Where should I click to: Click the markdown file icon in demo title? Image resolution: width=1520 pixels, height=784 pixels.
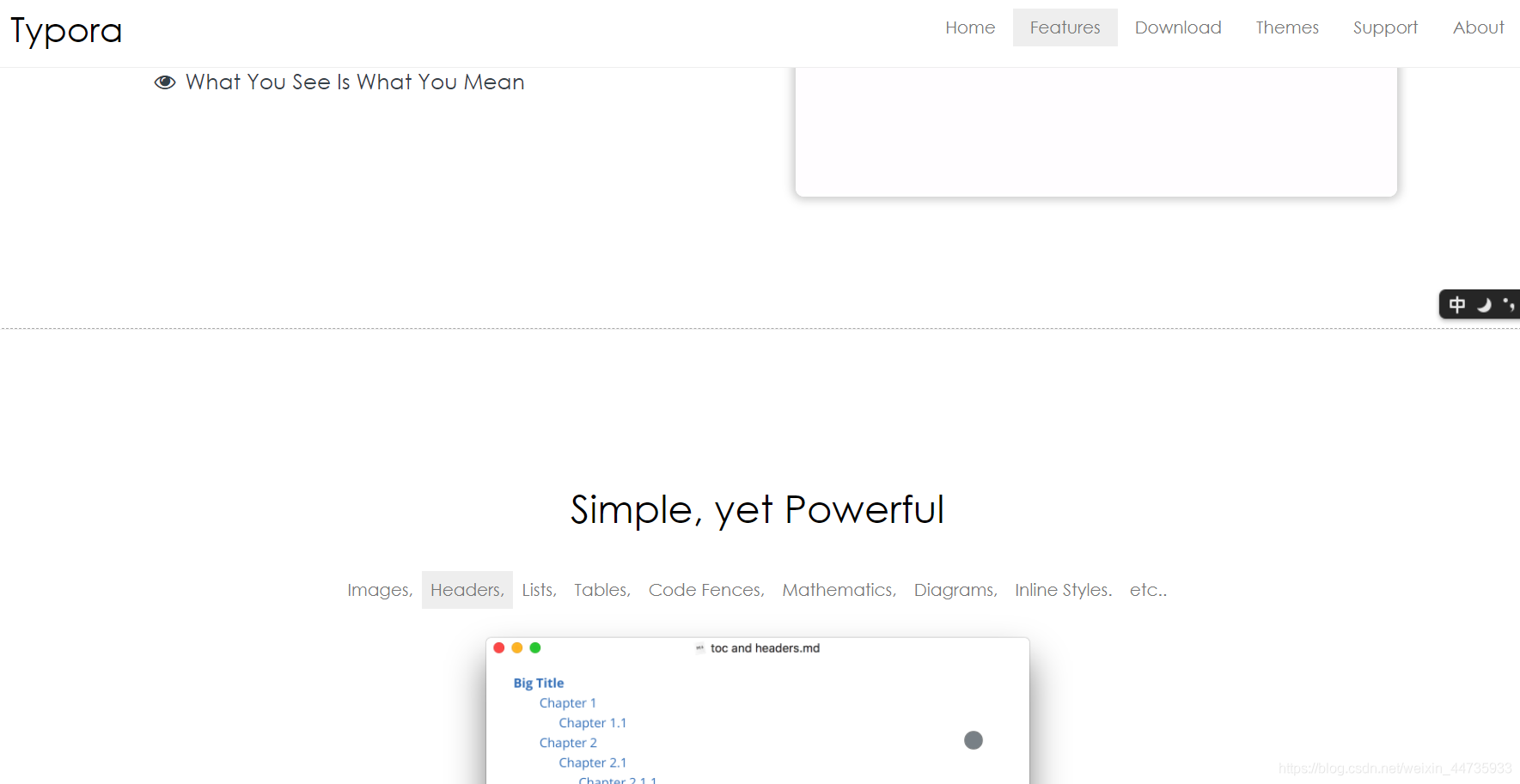[699, 648]
